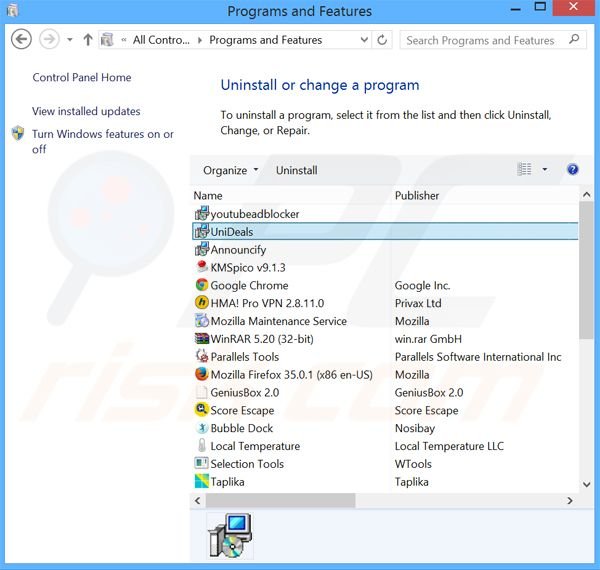Screen dimensions: 600x570
Task: Click the All Contro... breadcrumb segment
Action: point(161,40)
